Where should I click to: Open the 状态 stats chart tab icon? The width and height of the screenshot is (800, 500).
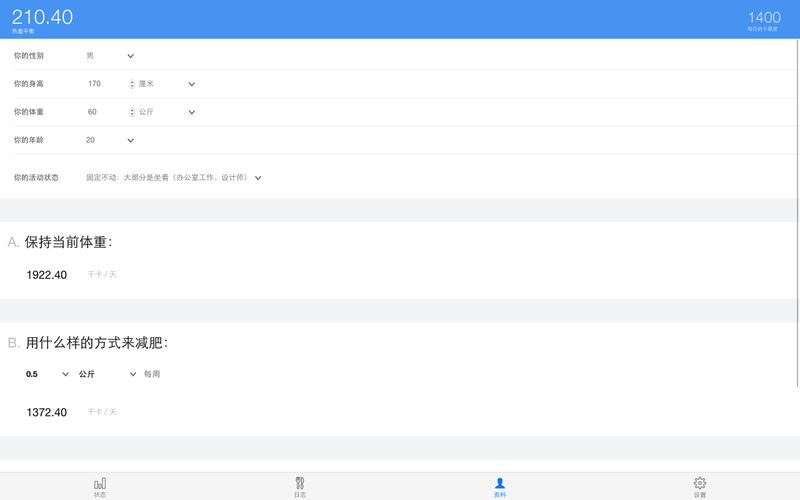100,483
